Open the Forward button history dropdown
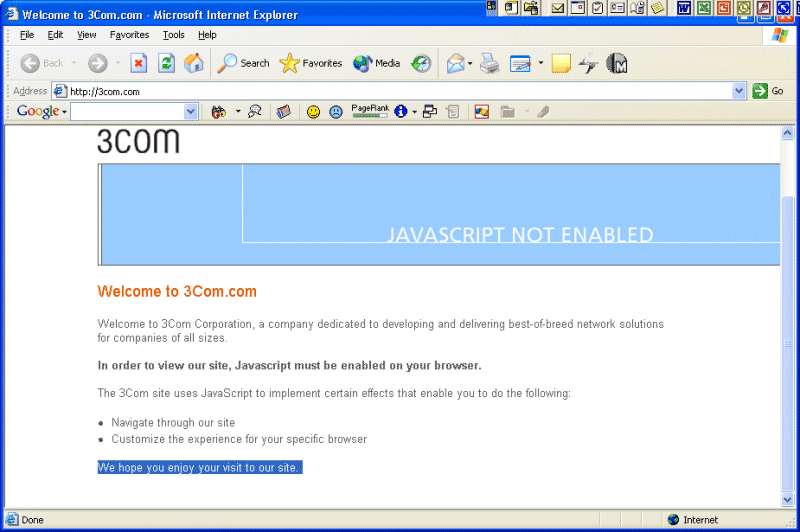800x532 pixels. click(118, 63)
